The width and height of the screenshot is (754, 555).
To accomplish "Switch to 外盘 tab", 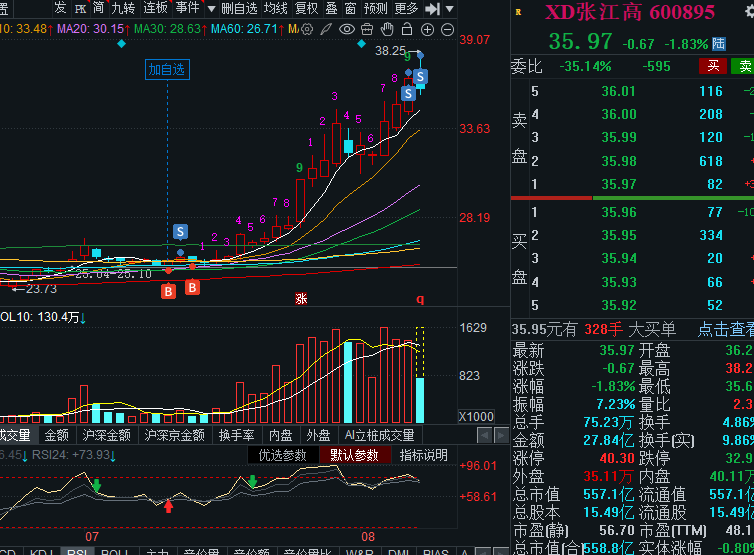I will coord(319,435).
